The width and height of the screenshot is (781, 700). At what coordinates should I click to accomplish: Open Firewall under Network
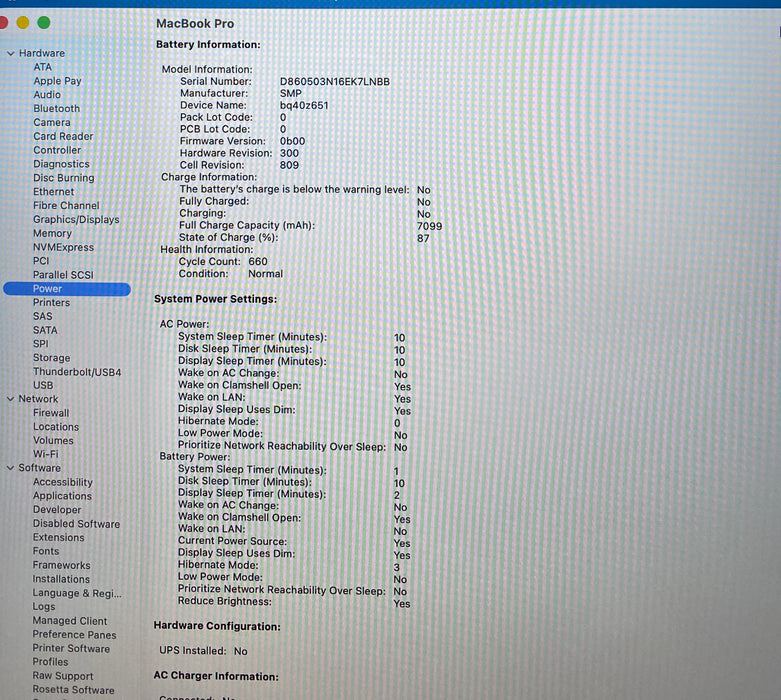point(51,413)
